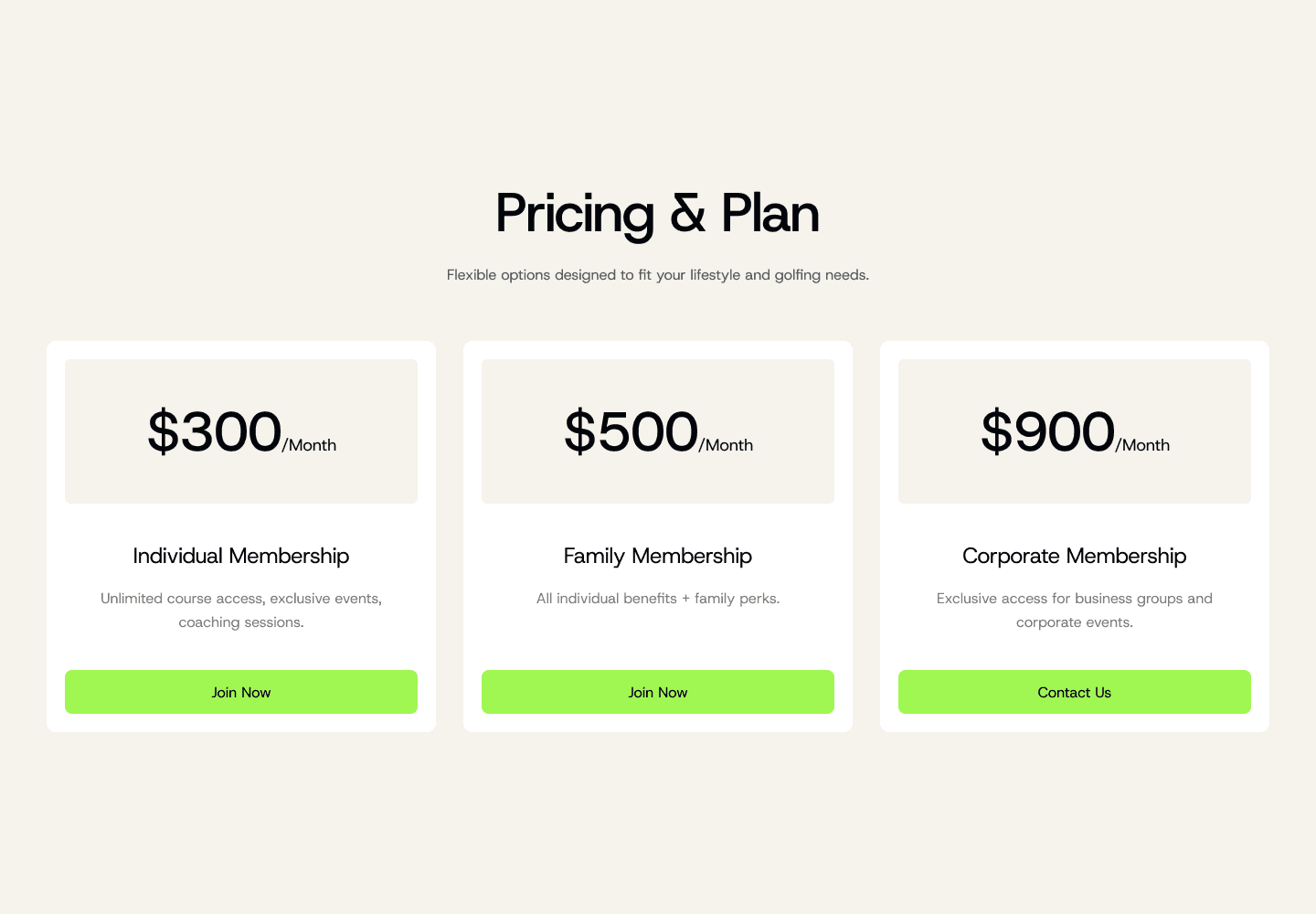Select the Individual Membership card
Screen dimensions: 1316x914
pos(240,535)
